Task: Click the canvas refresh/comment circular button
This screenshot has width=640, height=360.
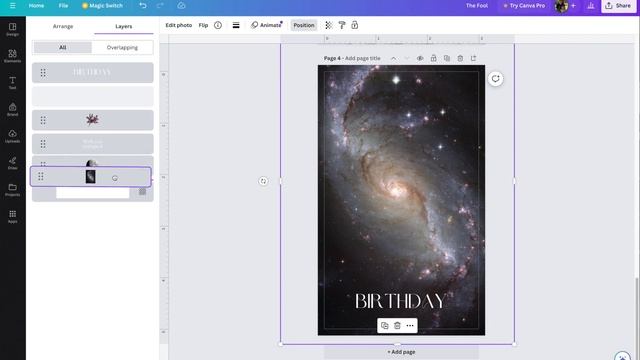Action: point(496,79)
